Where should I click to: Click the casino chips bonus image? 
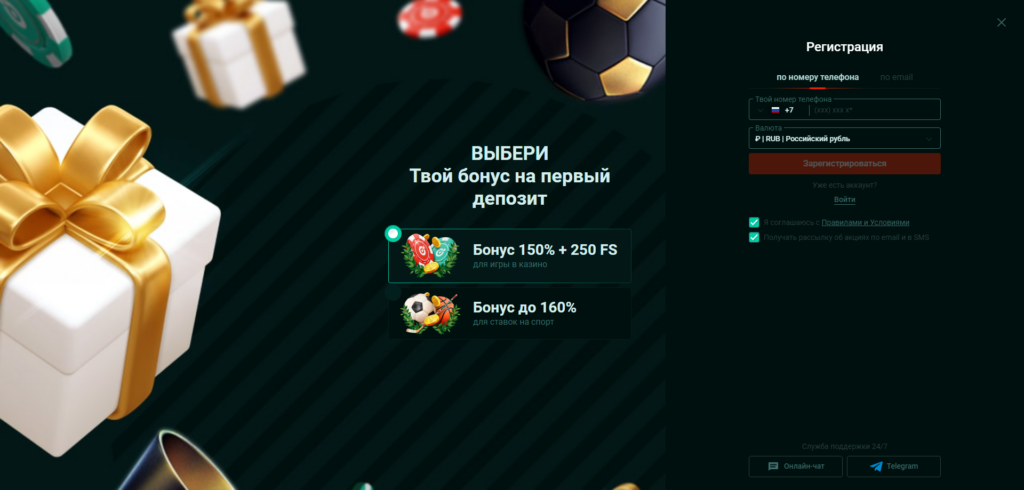(431, 255)
